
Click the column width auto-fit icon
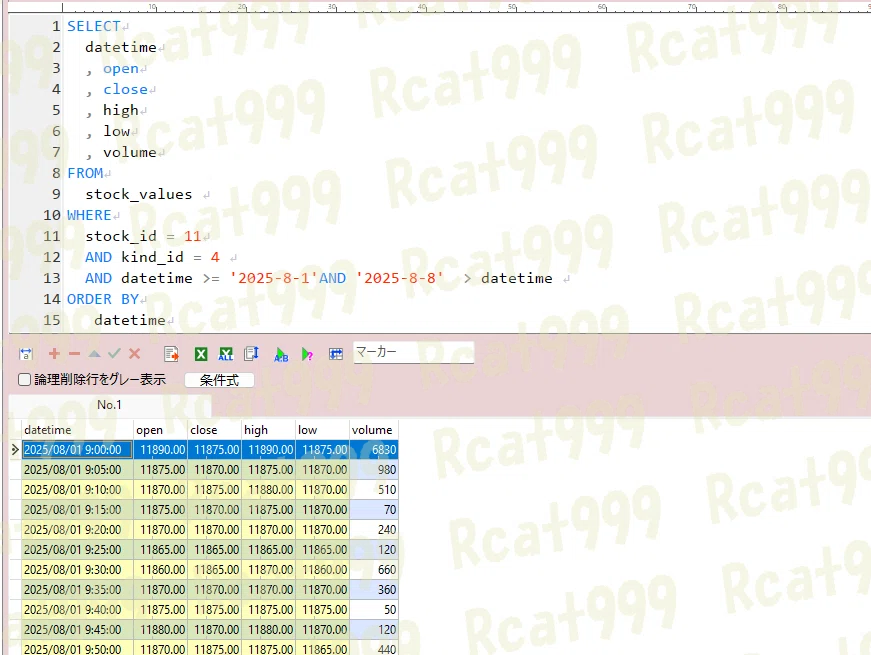click(x=26, y=354)
